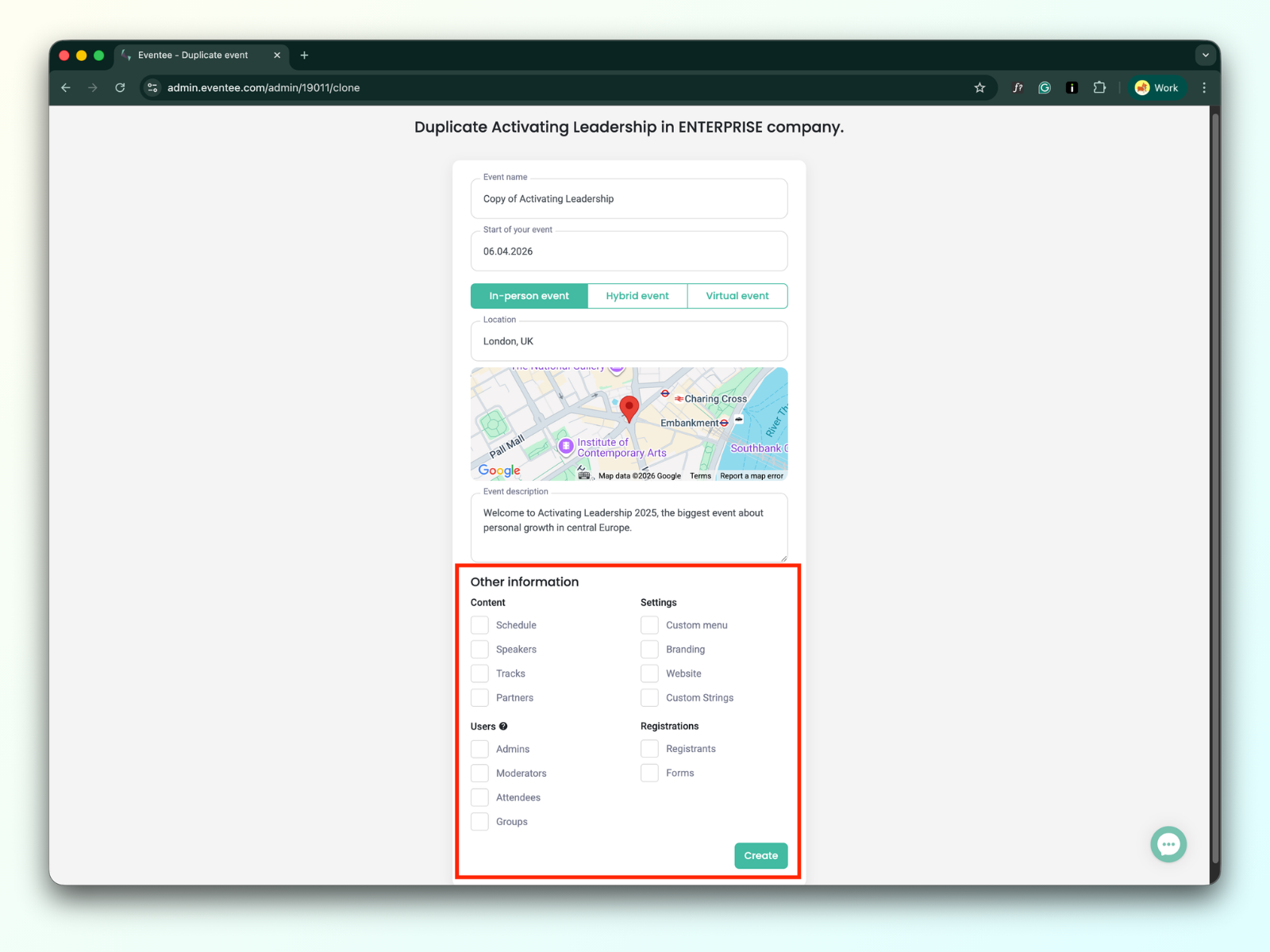Screen dimensions: 1270x952
Task: Open the Grammarly extension
Action: tap(1045, 88)
